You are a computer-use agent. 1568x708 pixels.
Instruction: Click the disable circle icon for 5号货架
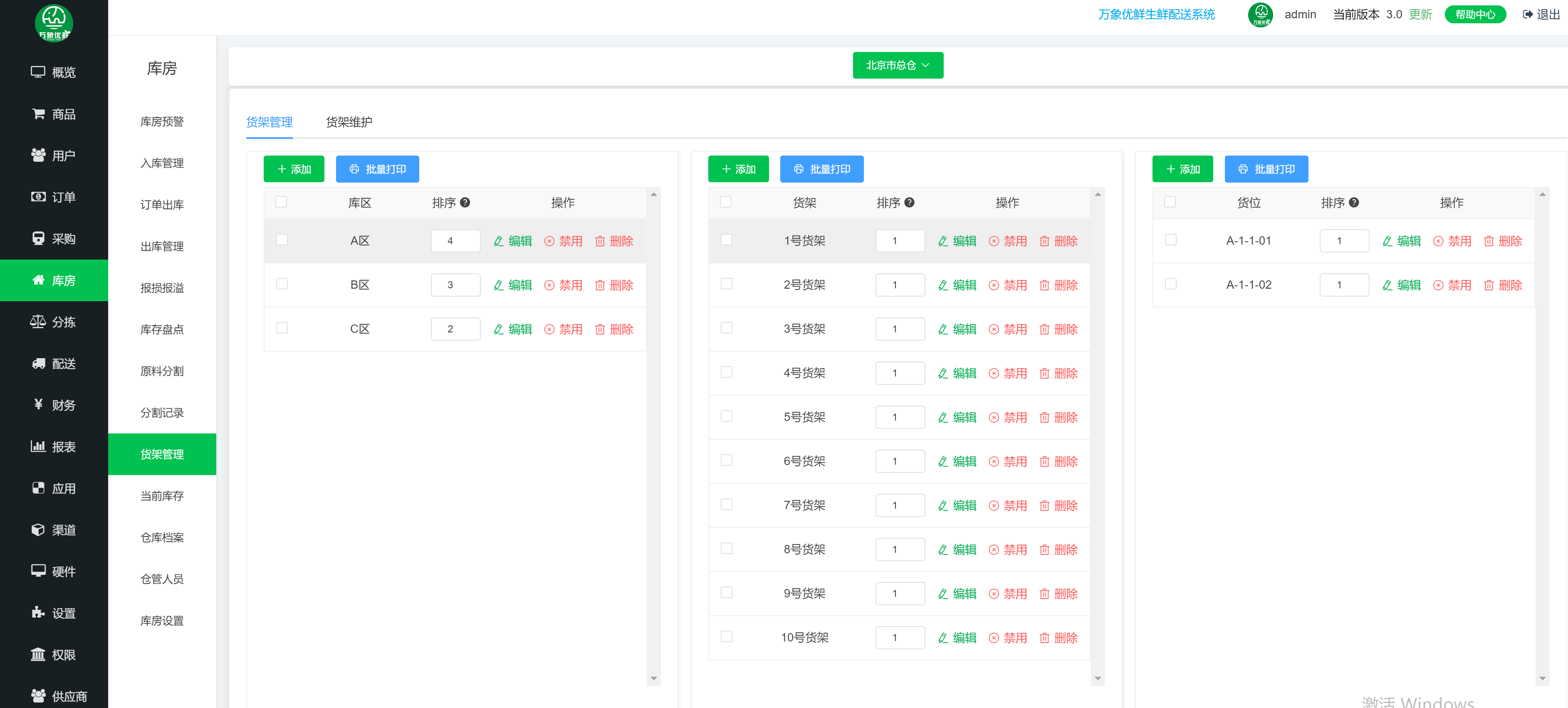click(993, 418)
